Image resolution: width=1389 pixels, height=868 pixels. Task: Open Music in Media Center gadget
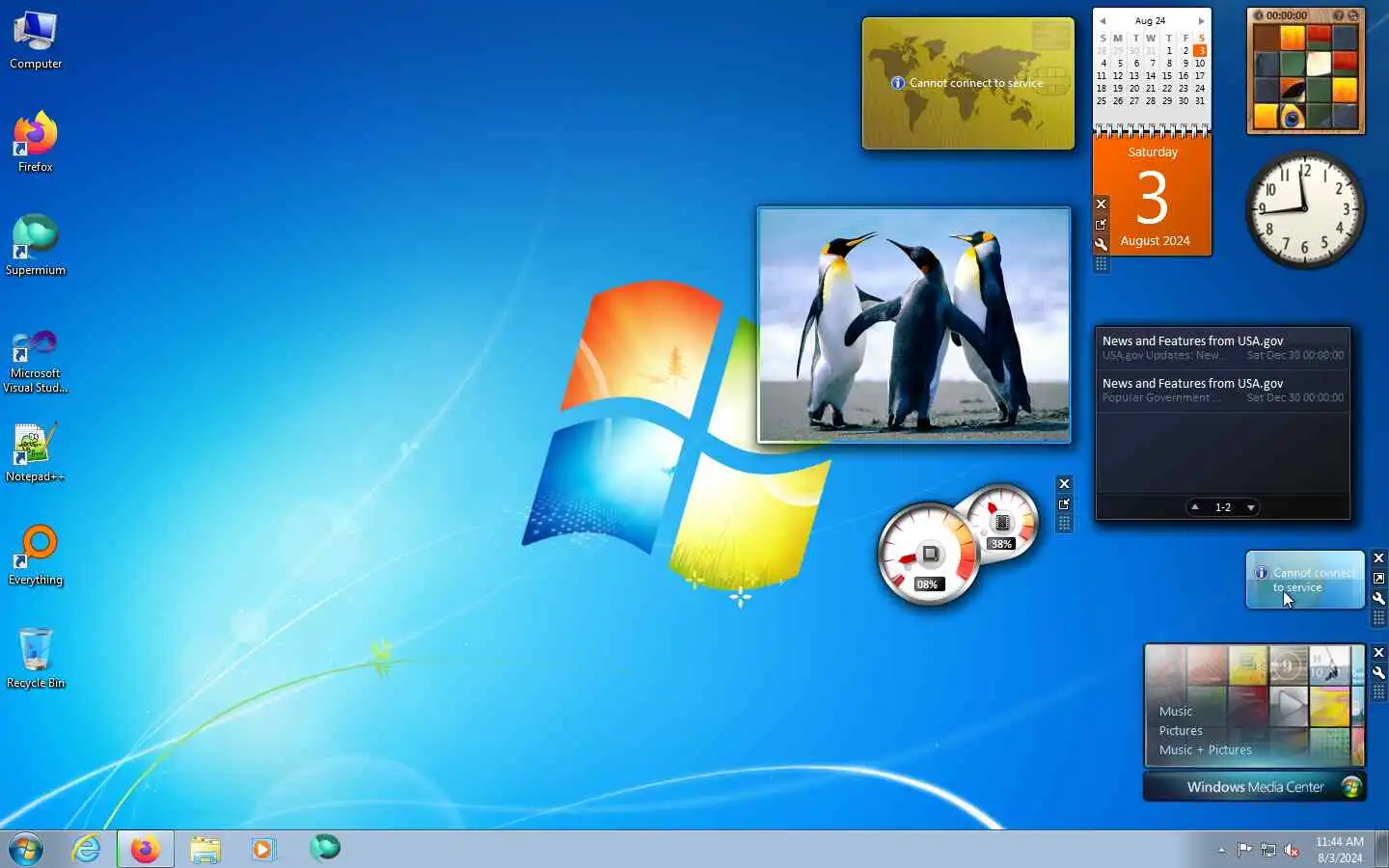(x=1176, y=711)
